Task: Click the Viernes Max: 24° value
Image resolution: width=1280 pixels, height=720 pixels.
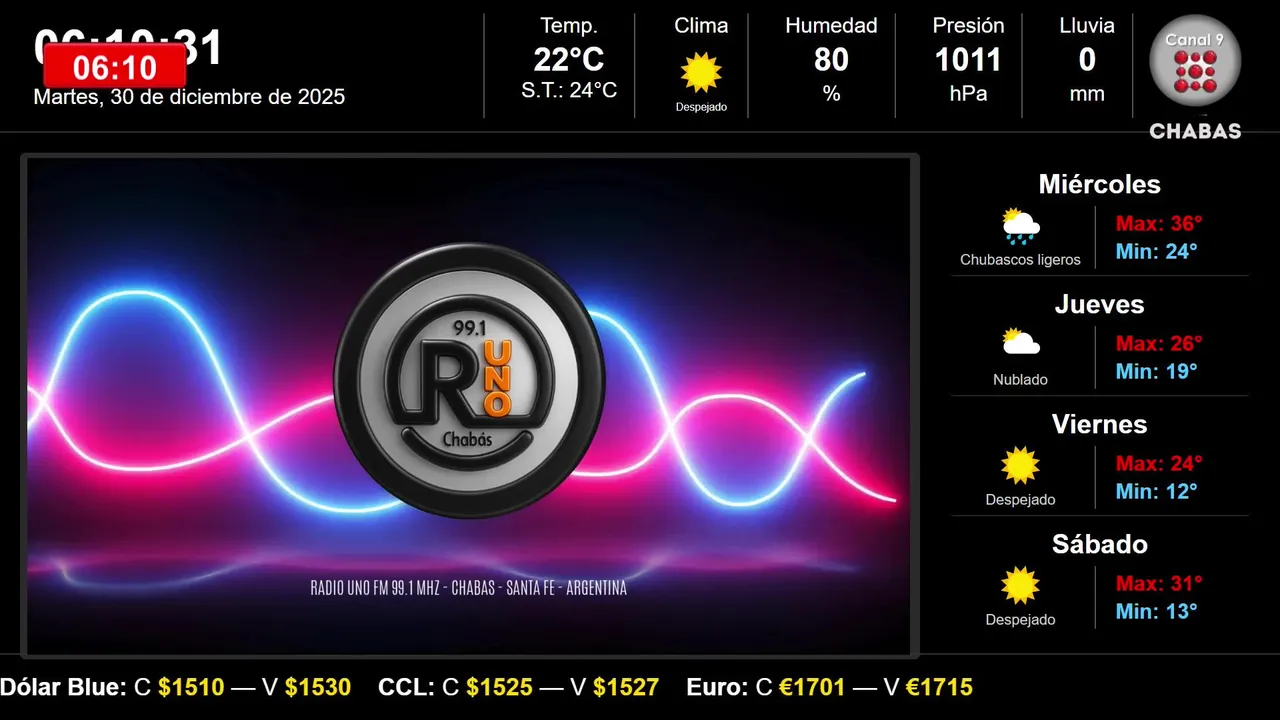Action: pyautogui.click(x=1159, y=464)
